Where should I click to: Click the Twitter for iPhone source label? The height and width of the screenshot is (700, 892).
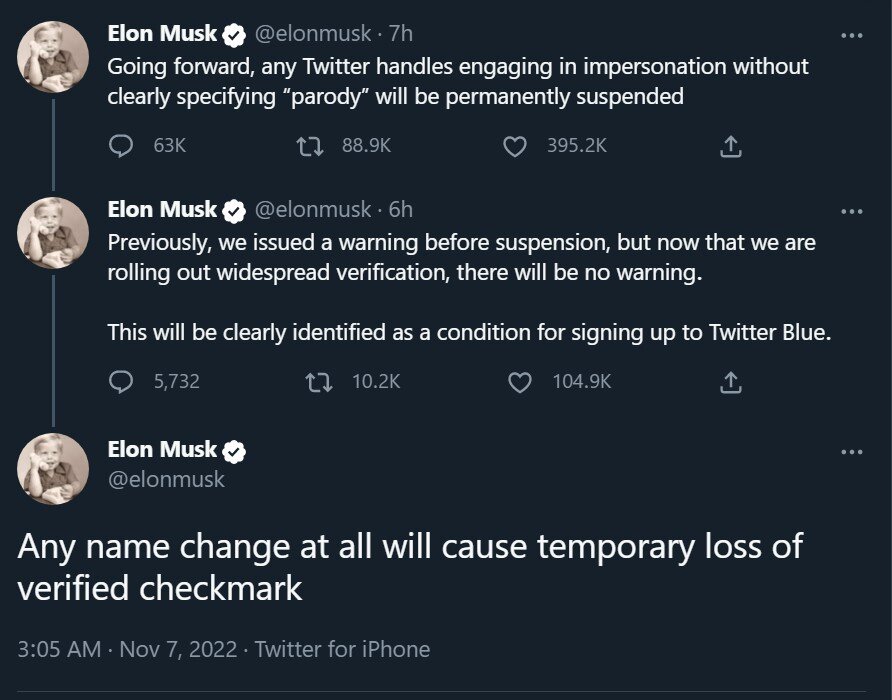coord(342,649)
